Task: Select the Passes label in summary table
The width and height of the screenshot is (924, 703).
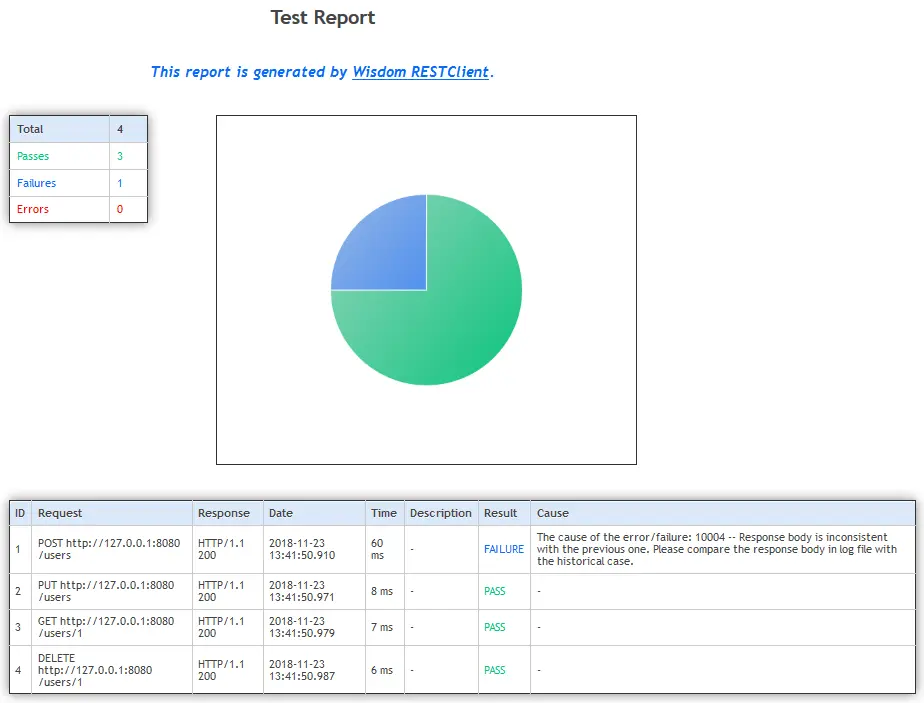Action: (33, 156)
